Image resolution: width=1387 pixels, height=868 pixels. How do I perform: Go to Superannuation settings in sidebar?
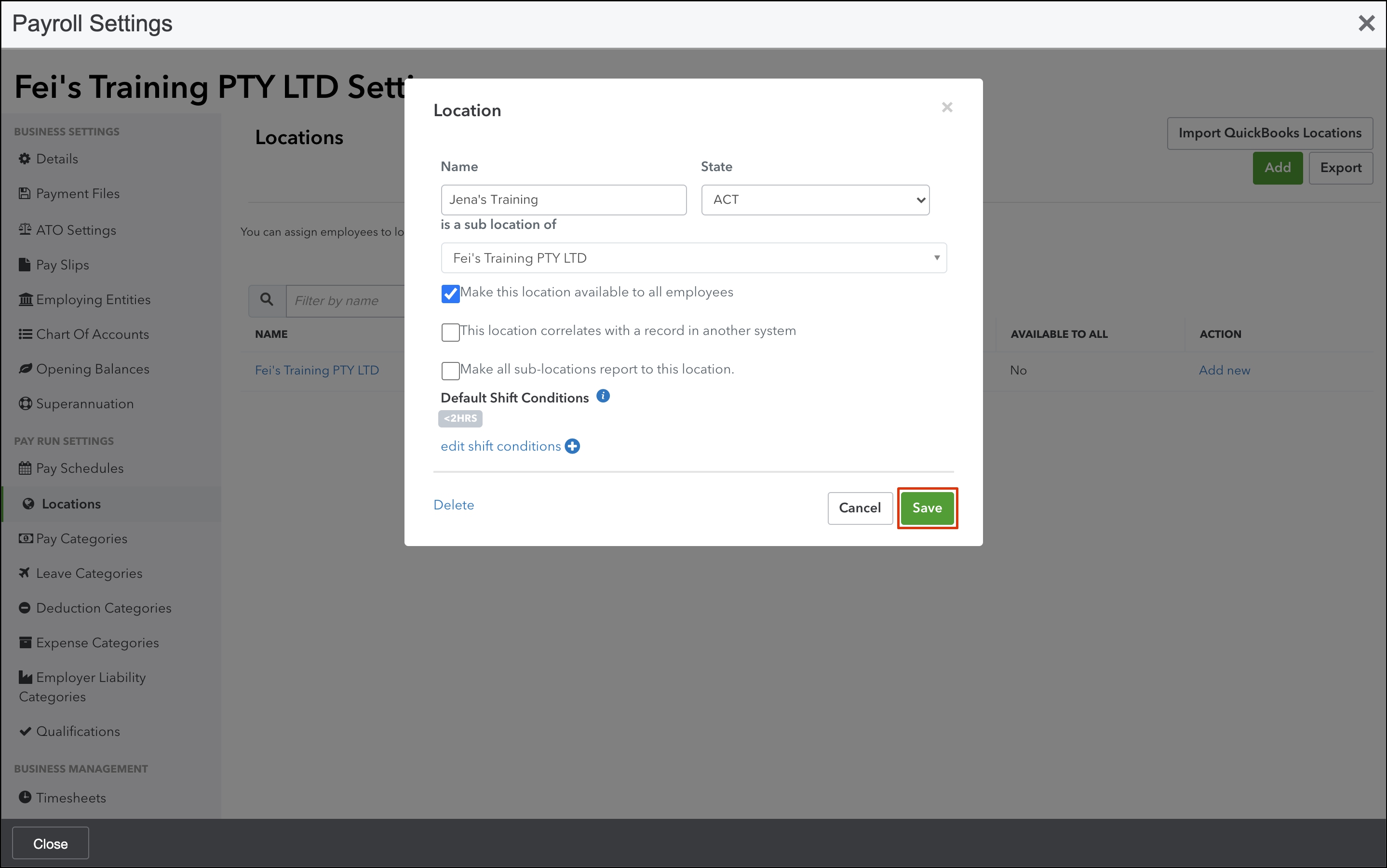point(84,403)
